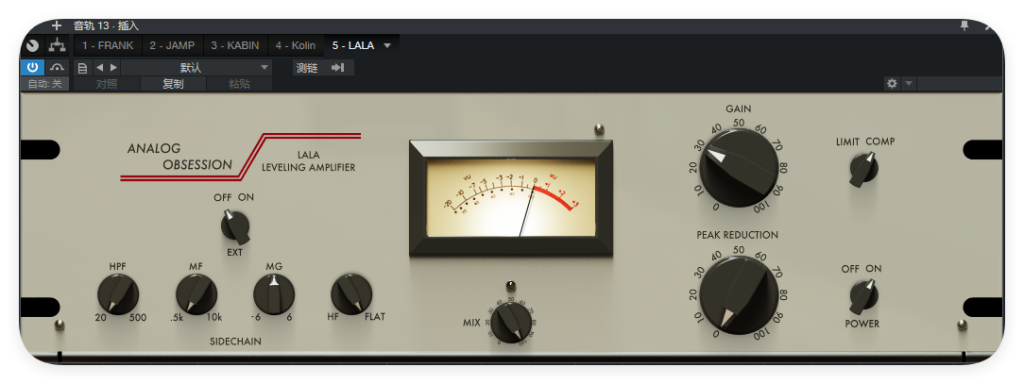The height and width of the screenshot is (384, 1024).
Task: Click the 自动: 关 automation button
Action: 44,84
